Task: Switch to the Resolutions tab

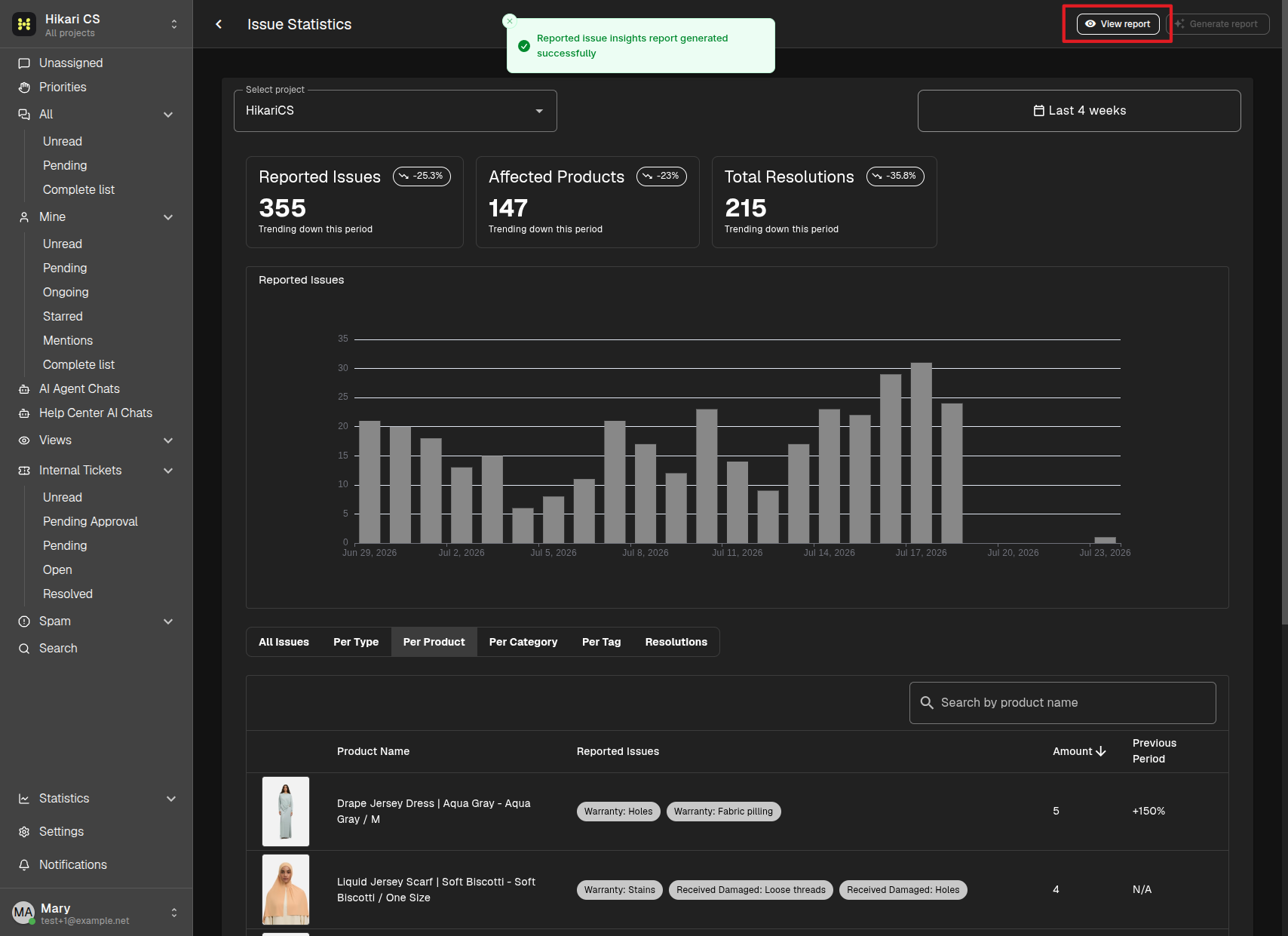Action: pos(676,642)
